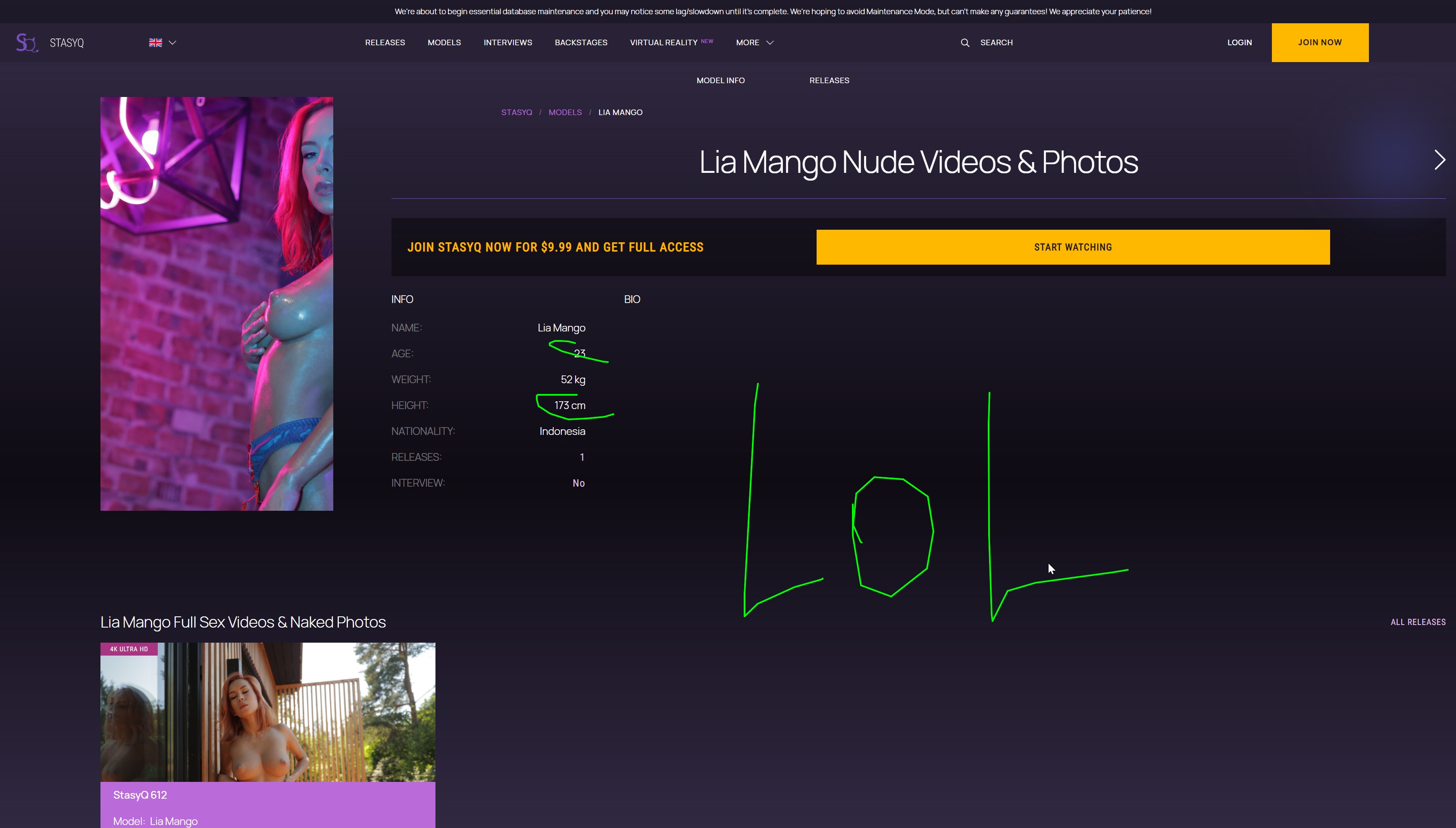Switch to the Bio tab
The width and height of the screenshot is (1456, 828).
632,300
